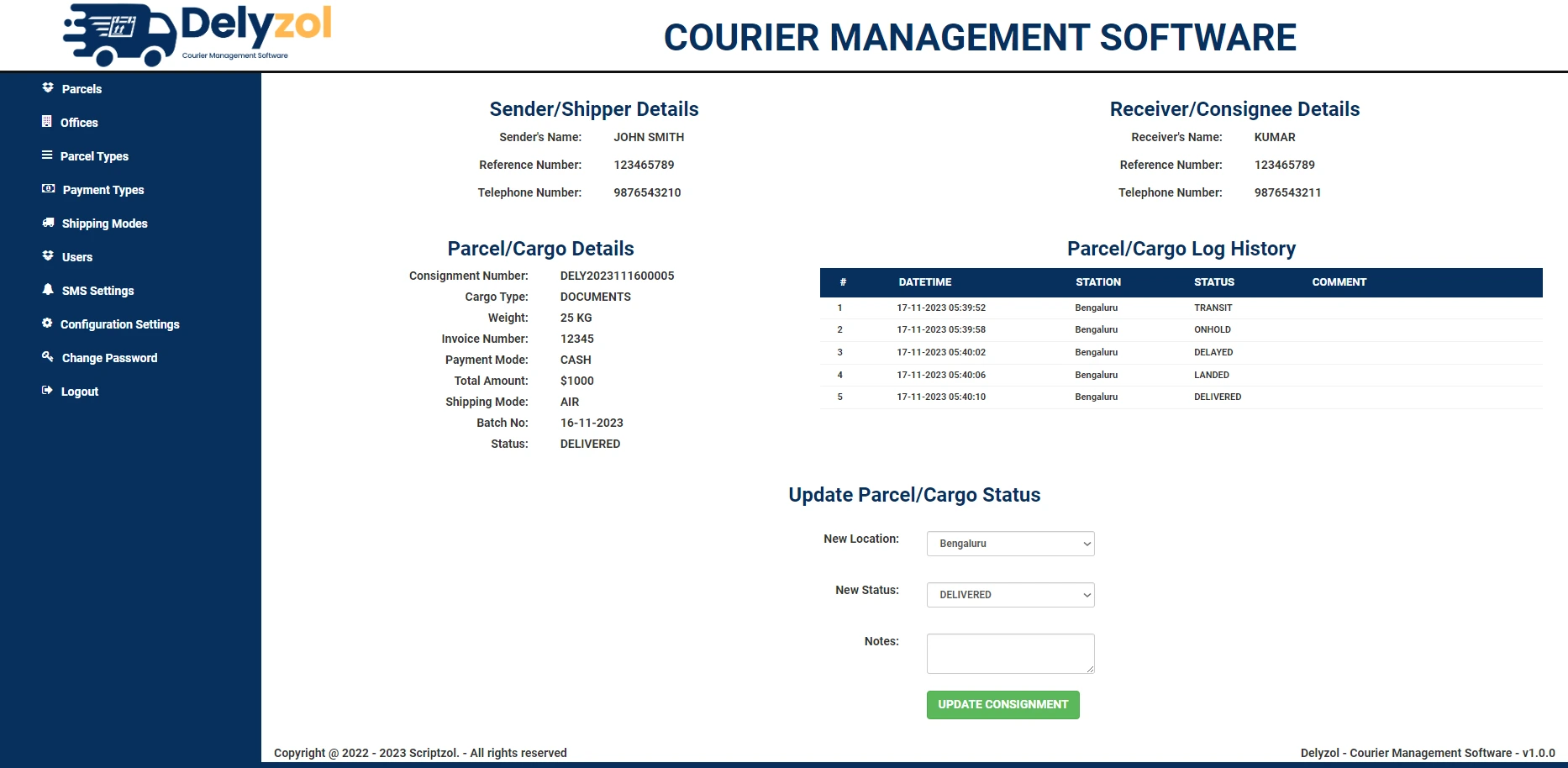Click receiver name KUMAR
Viewport: 1568px width, 768px height.
(x=1275, y=137)
